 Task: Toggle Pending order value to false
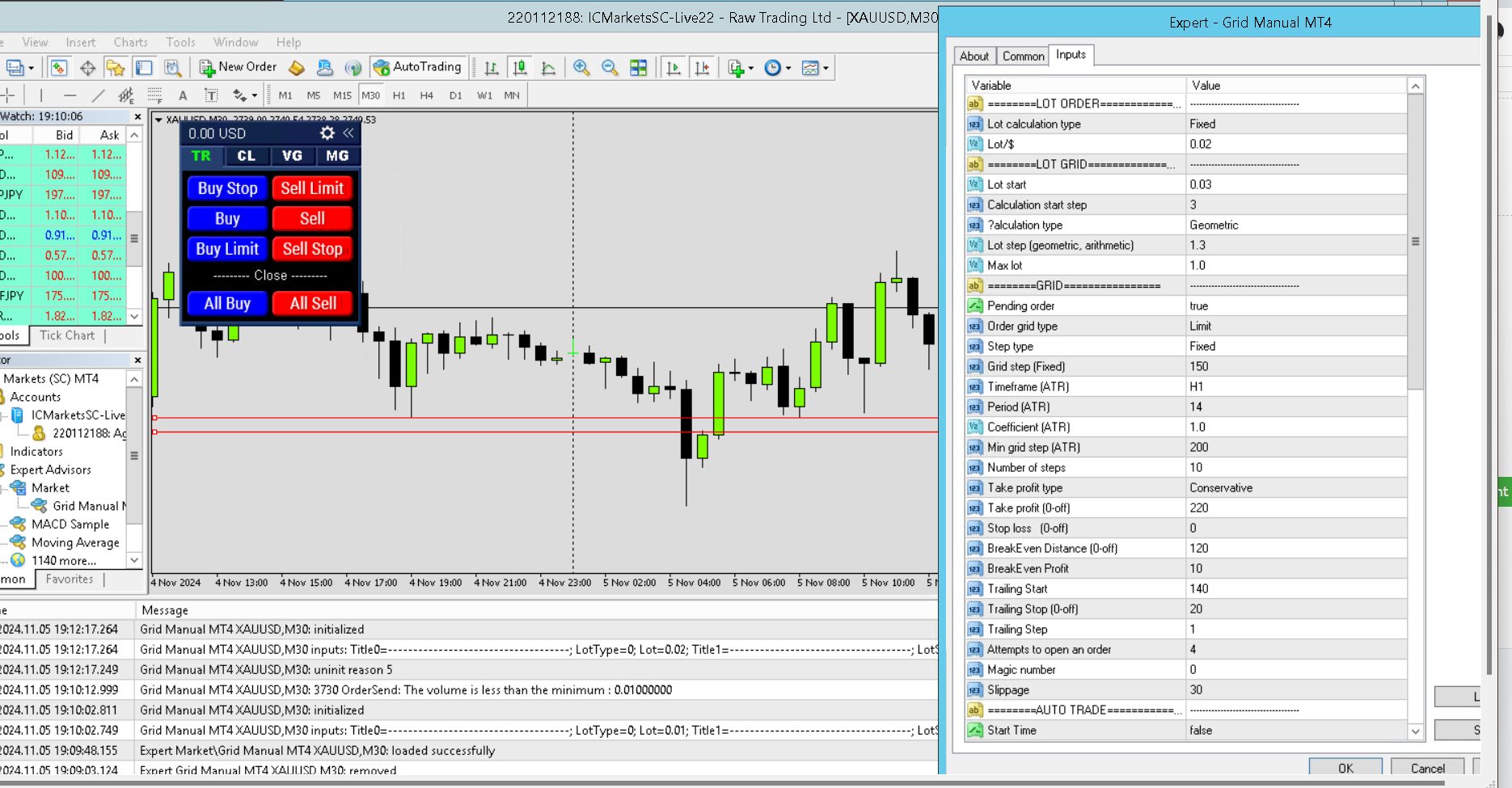click(1294, 306)
